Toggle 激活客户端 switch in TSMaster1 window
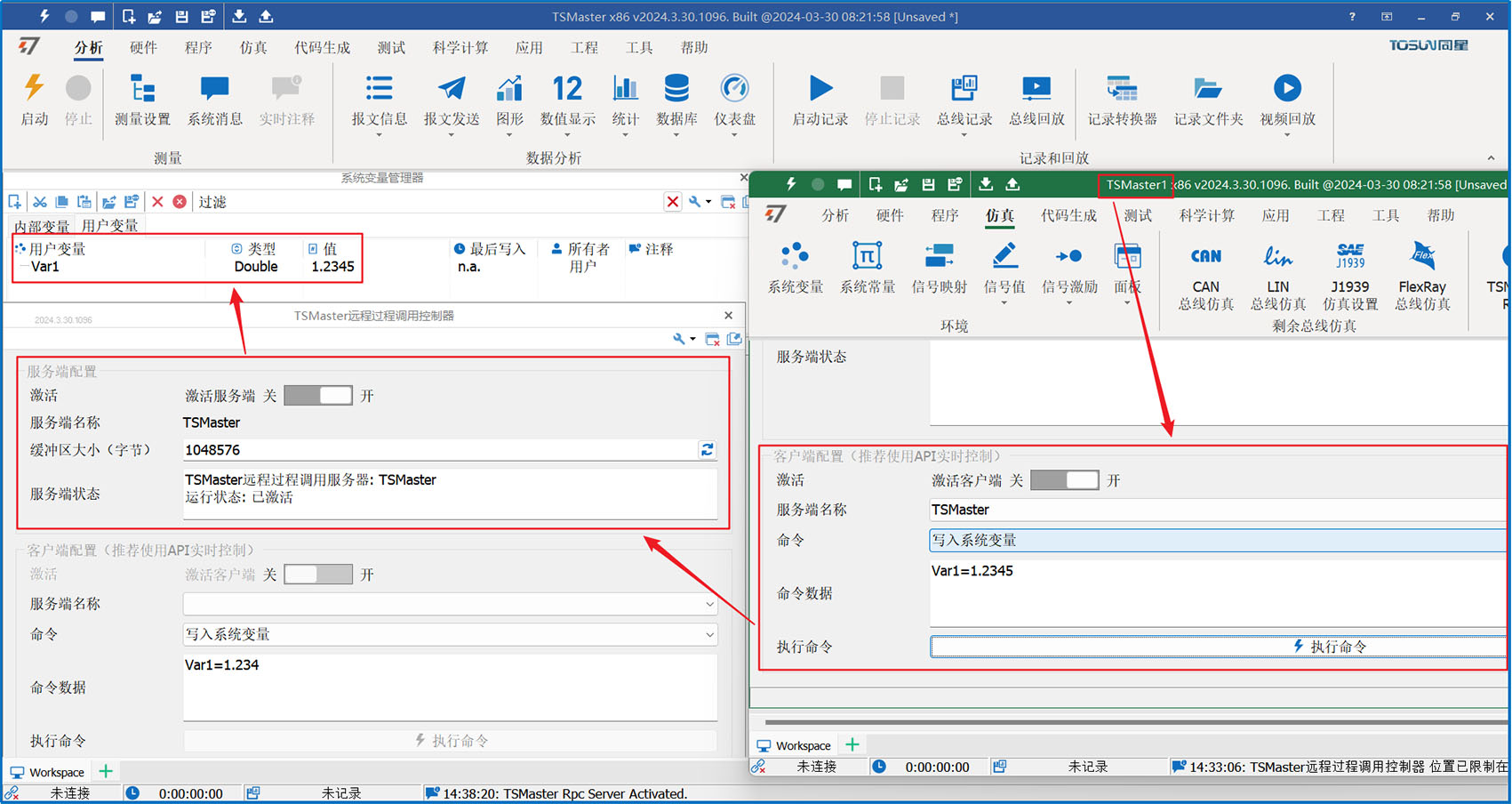The height and width of the screenshot is (804, 1512). coord(1065,480)
